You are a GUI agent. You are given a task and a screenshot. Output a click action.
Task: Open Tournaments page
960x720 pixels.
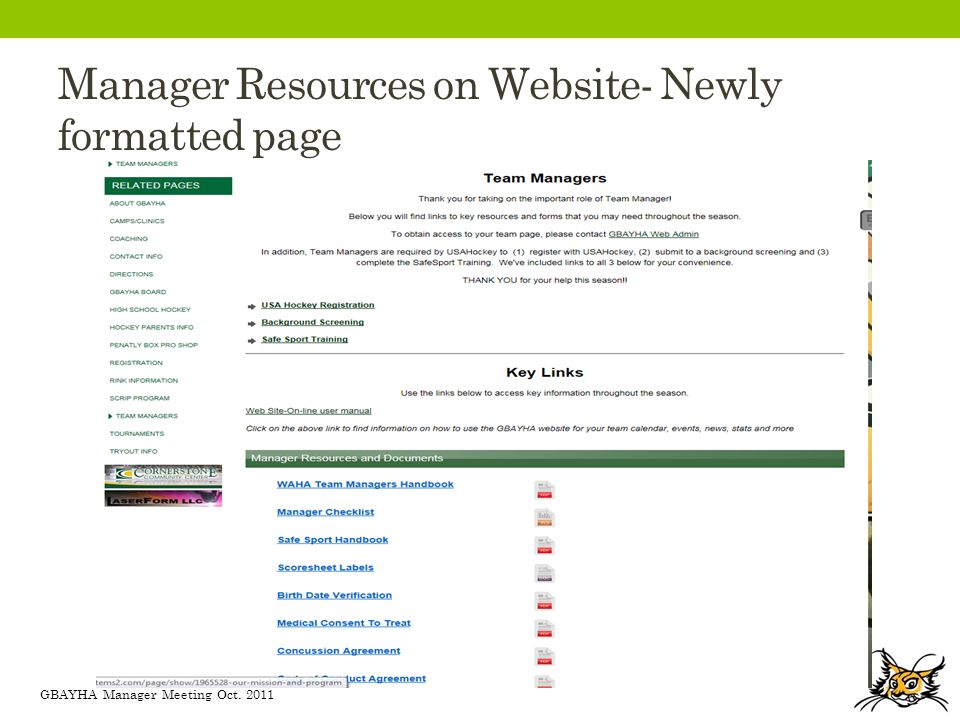(x=137, y=433)
